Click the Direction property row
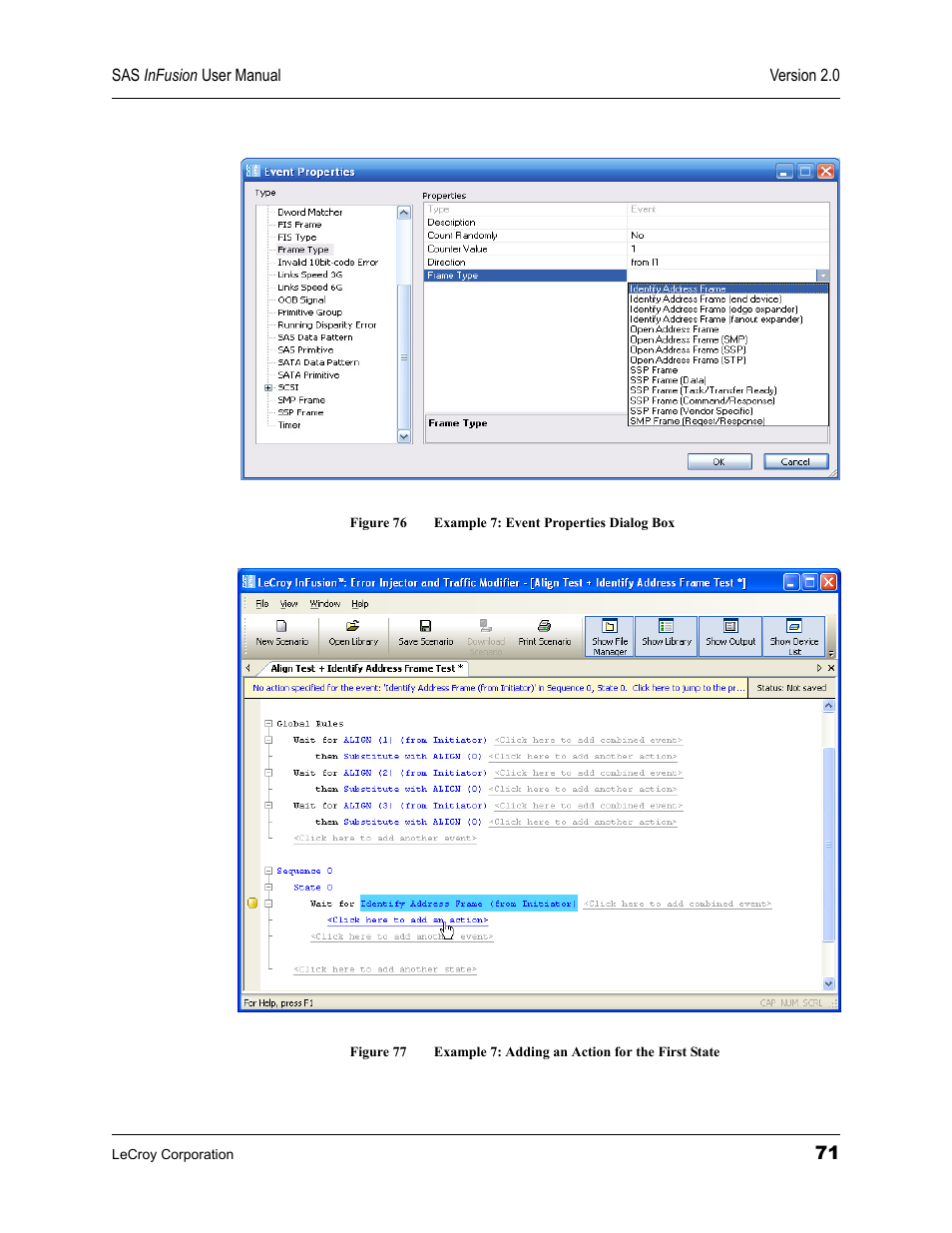Image resolution: width=952 pixels, height=1233 pixels. pyautogui.click(x=627, y=263)
